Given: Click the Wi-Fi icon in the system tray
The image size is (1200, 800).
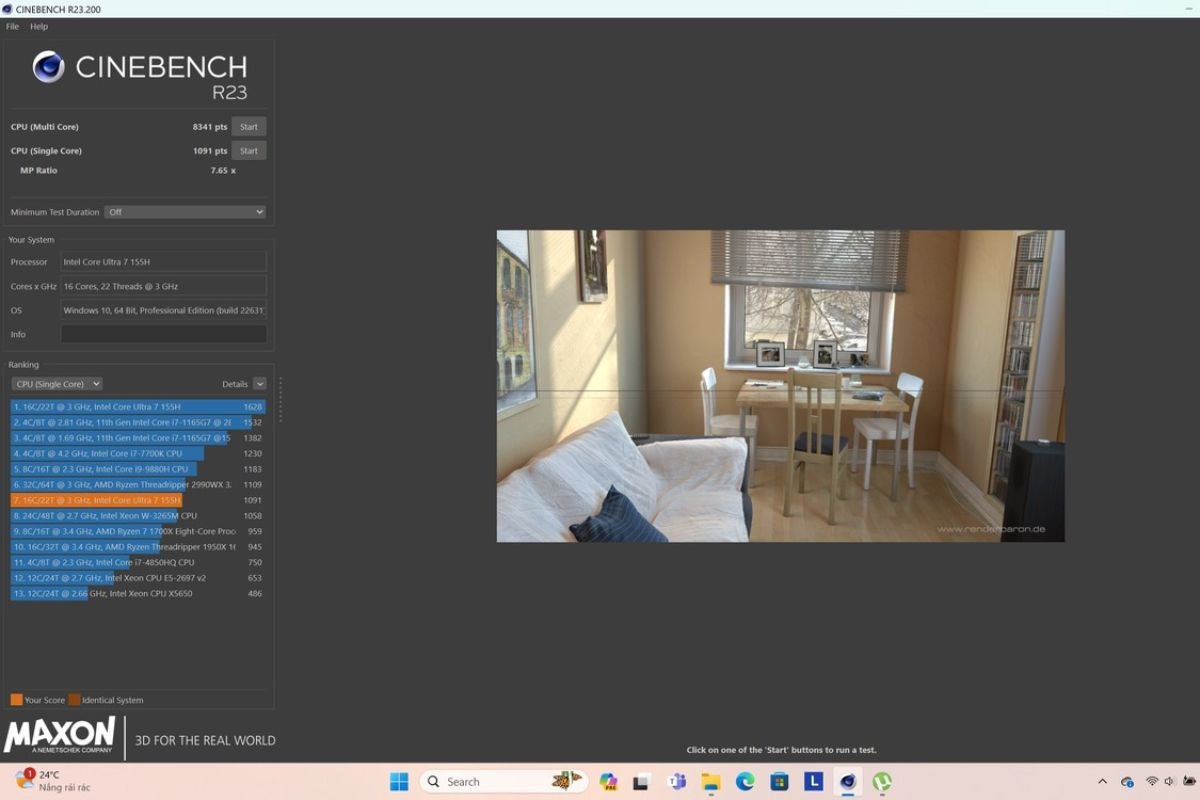Looking at the screenshot, I should pos(1151,780).
